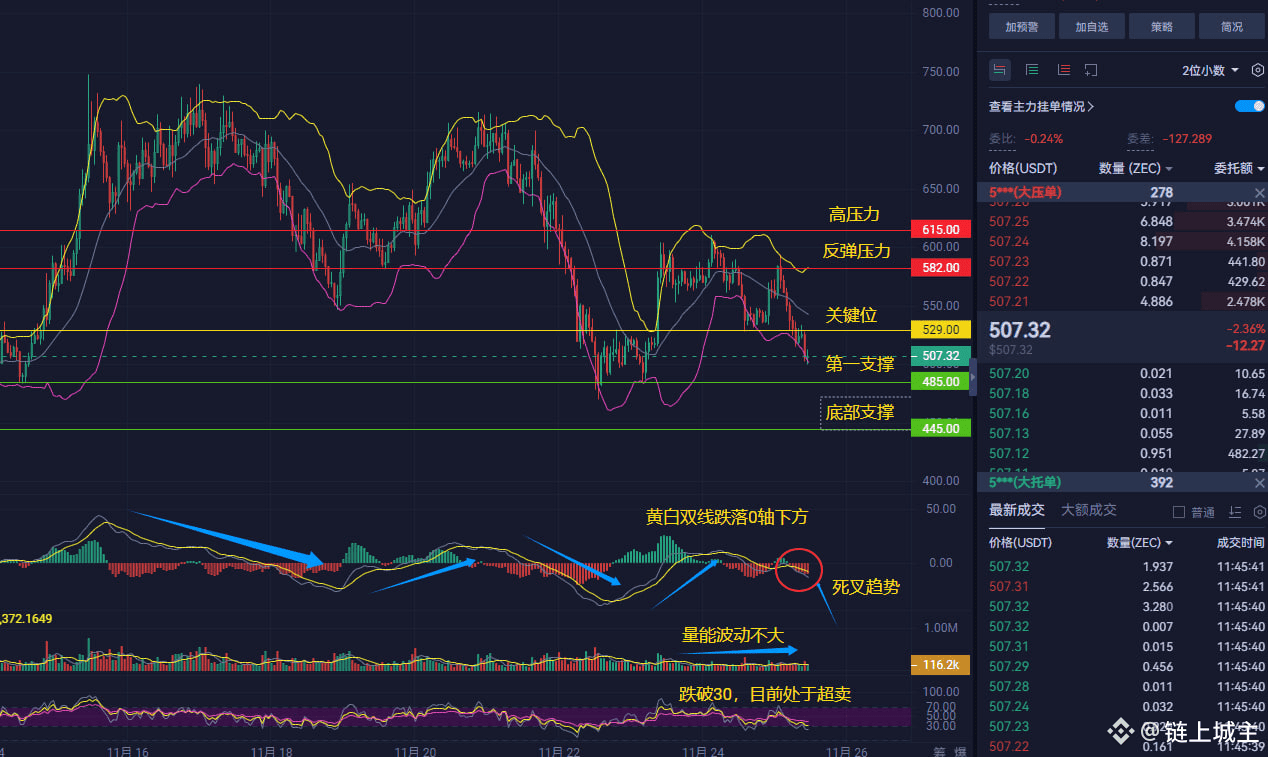The image size is (1268, 757).
Task: Dismiss the 大压单 row with X
Action: tap(1259, 192)
